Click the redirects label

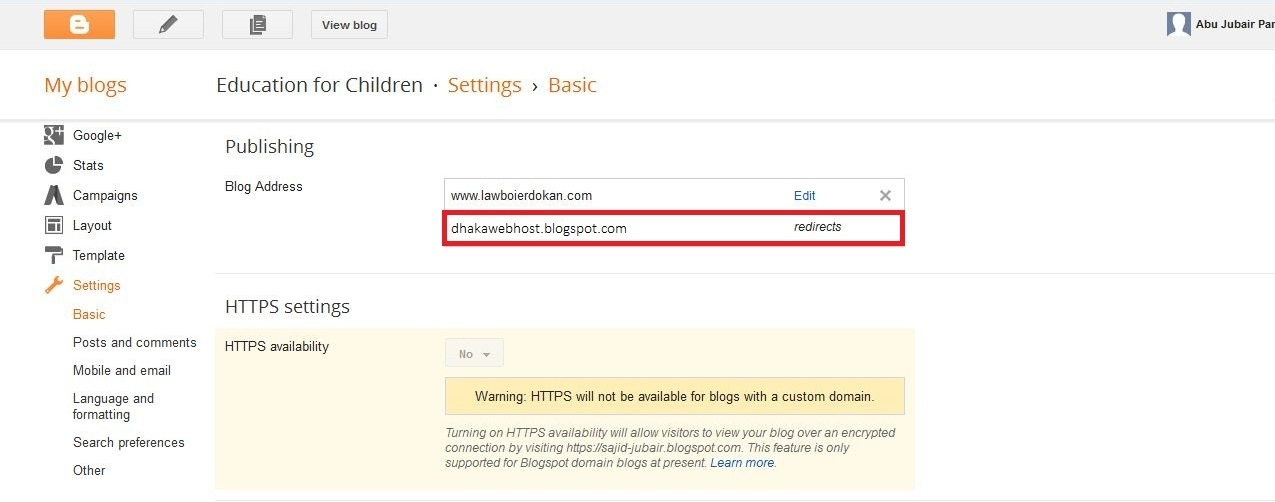[818, 227]
